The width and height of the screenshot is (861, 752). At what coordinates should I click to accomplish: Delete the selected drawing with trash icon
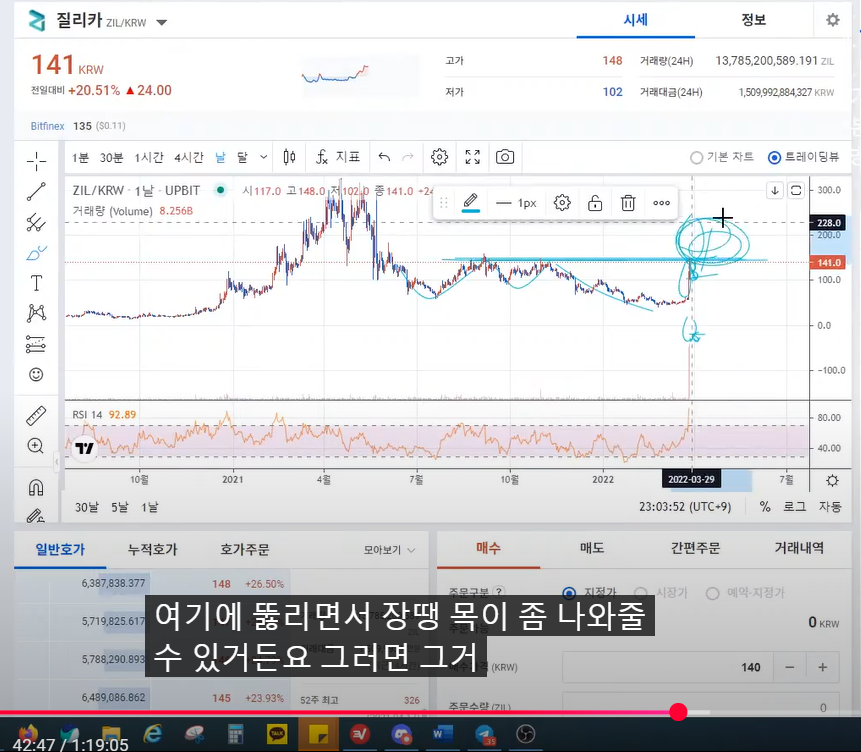(x=628, y=203)
